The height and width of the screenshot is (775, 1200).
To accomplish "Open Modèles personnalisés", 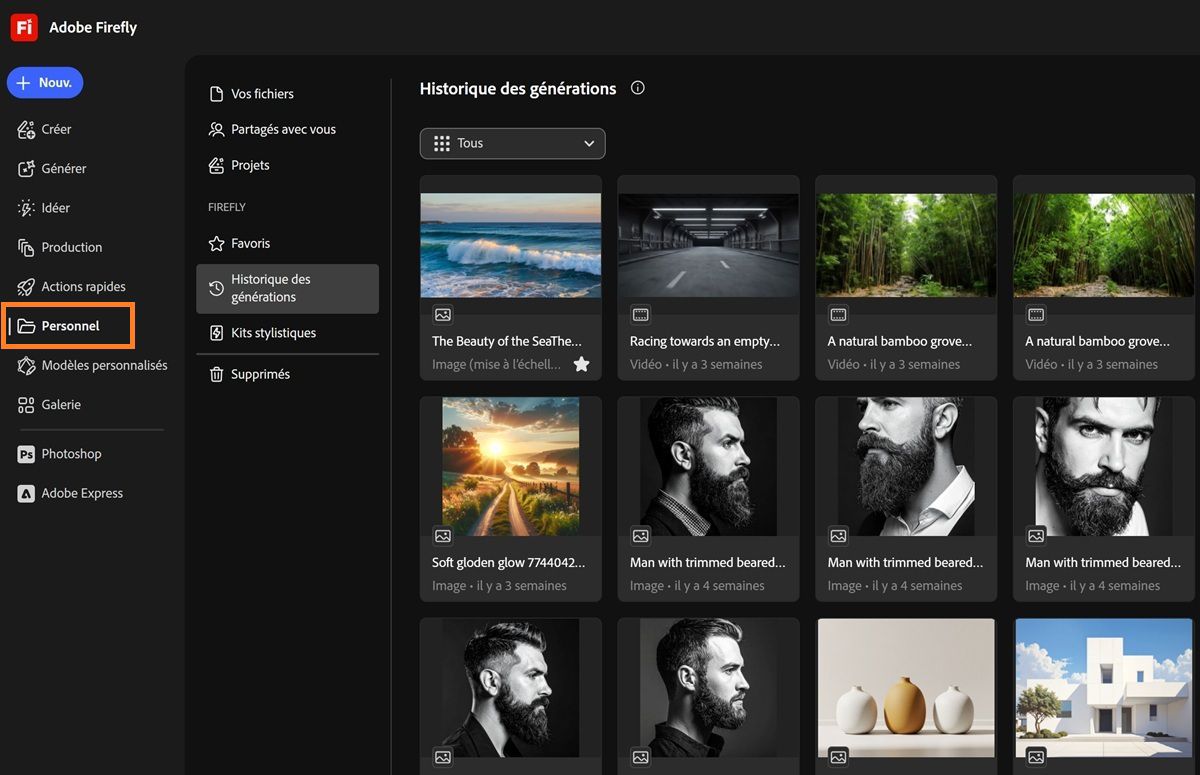I will pyautogui.click(x=104, y=365).
